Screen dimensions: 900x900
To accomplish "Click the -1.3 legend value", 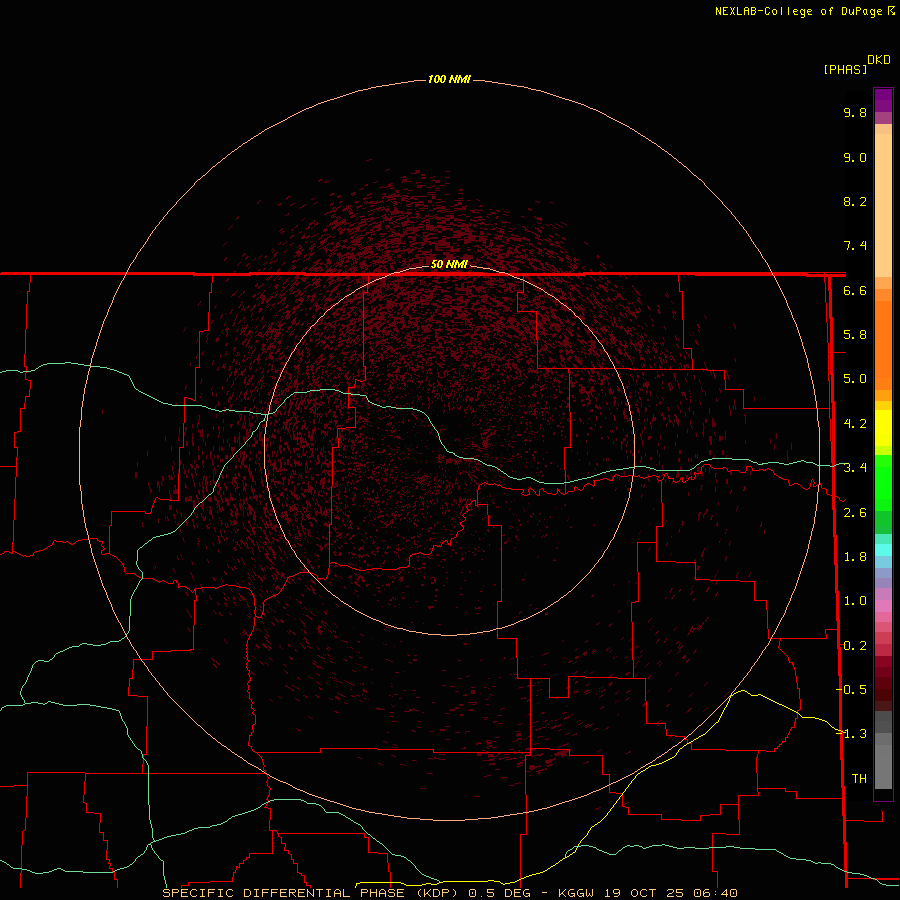I will point(851,734).
